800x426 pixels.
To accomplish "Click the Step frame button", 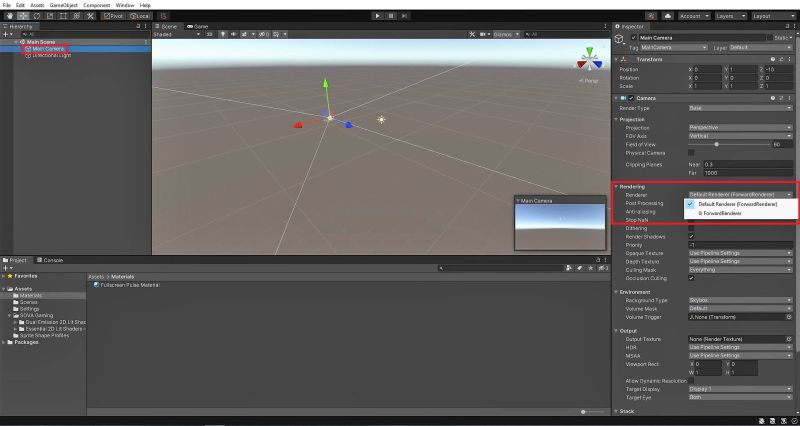I will click(404, 16).
